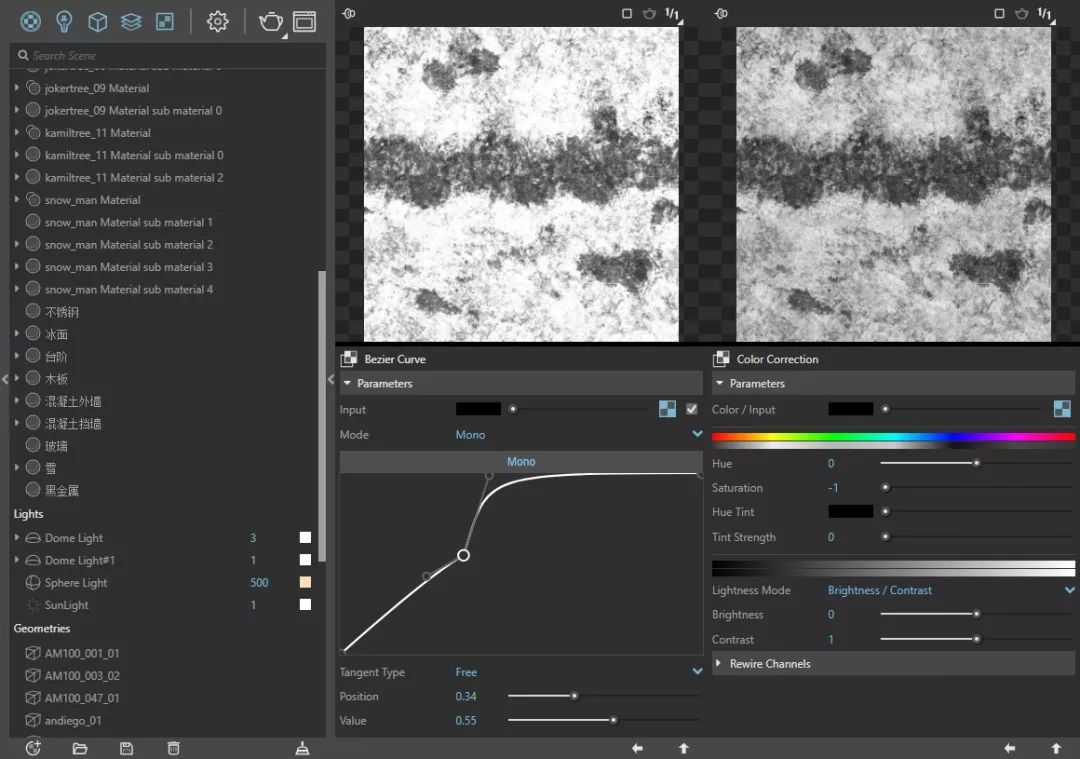Show the Geometry category via the cube icon
1080x759 pixels.
(97, 21)
